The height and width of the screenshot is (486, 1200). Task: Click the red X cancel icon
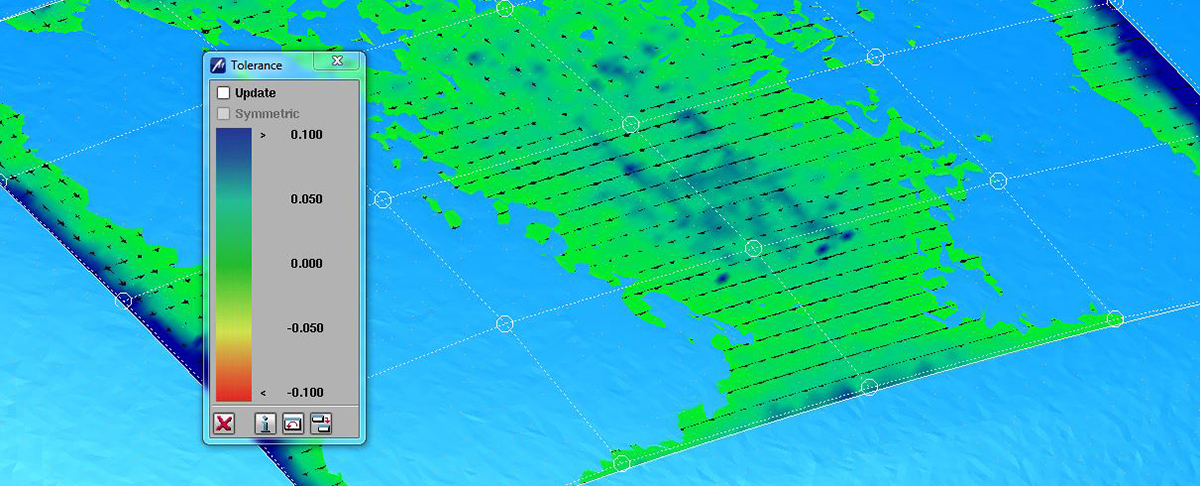[x=224, y=423]
